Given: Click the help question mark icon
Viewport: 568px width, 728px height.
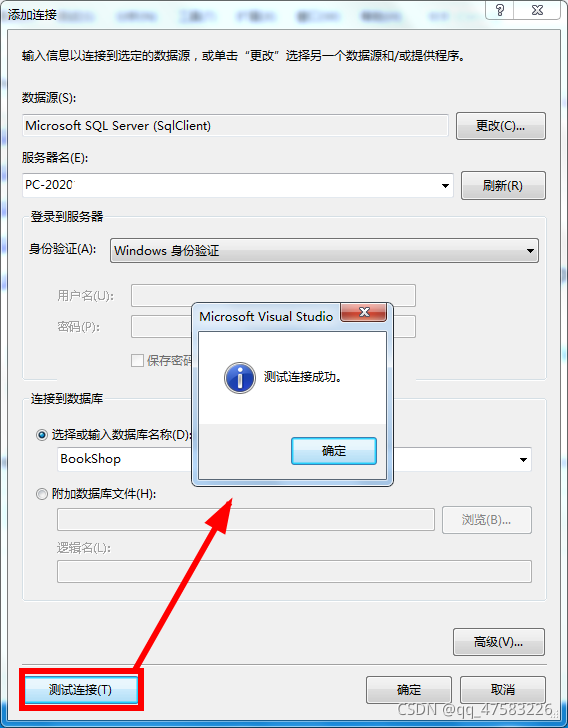Looking at the screenshot, I should pyautogui.click(x=500, y=10).
